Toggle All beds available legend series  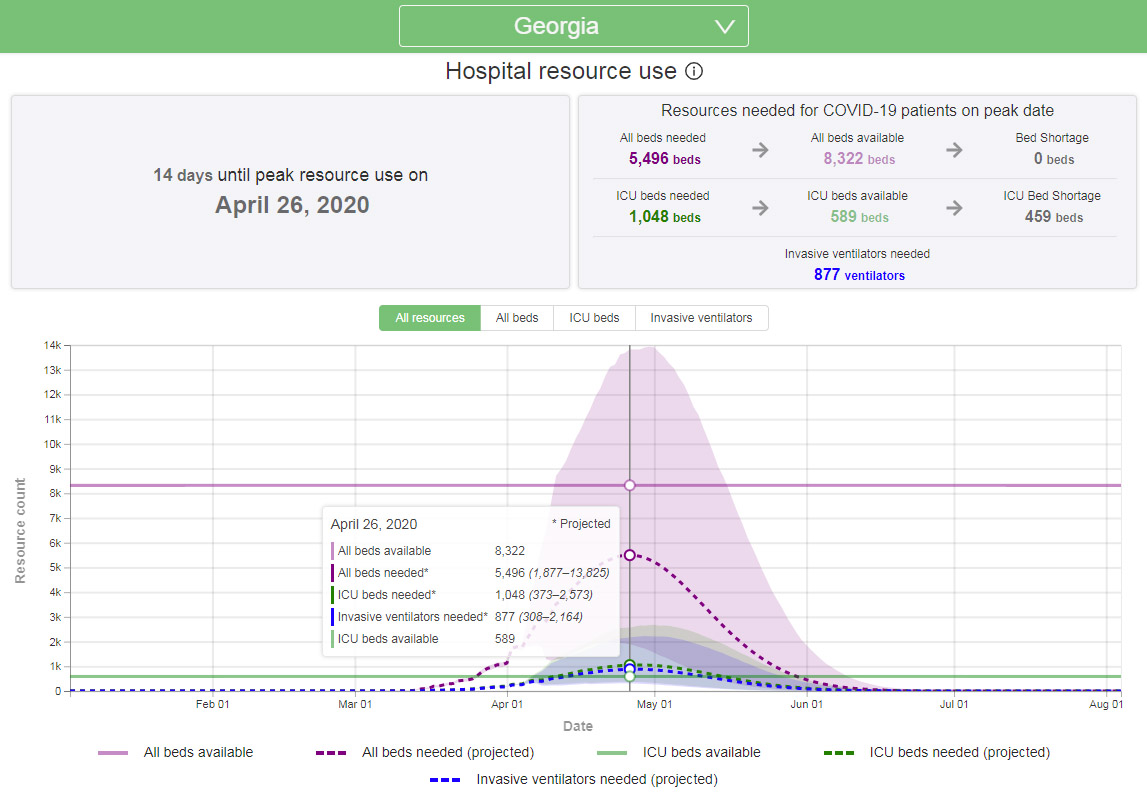tap(198, 752)
